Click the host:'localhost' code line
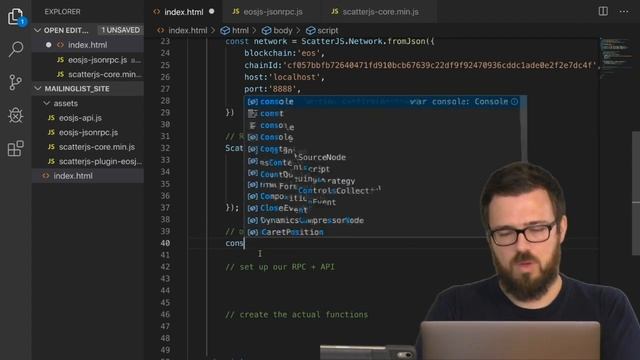This screenshot has width=640, height=360. click(284, 77)
